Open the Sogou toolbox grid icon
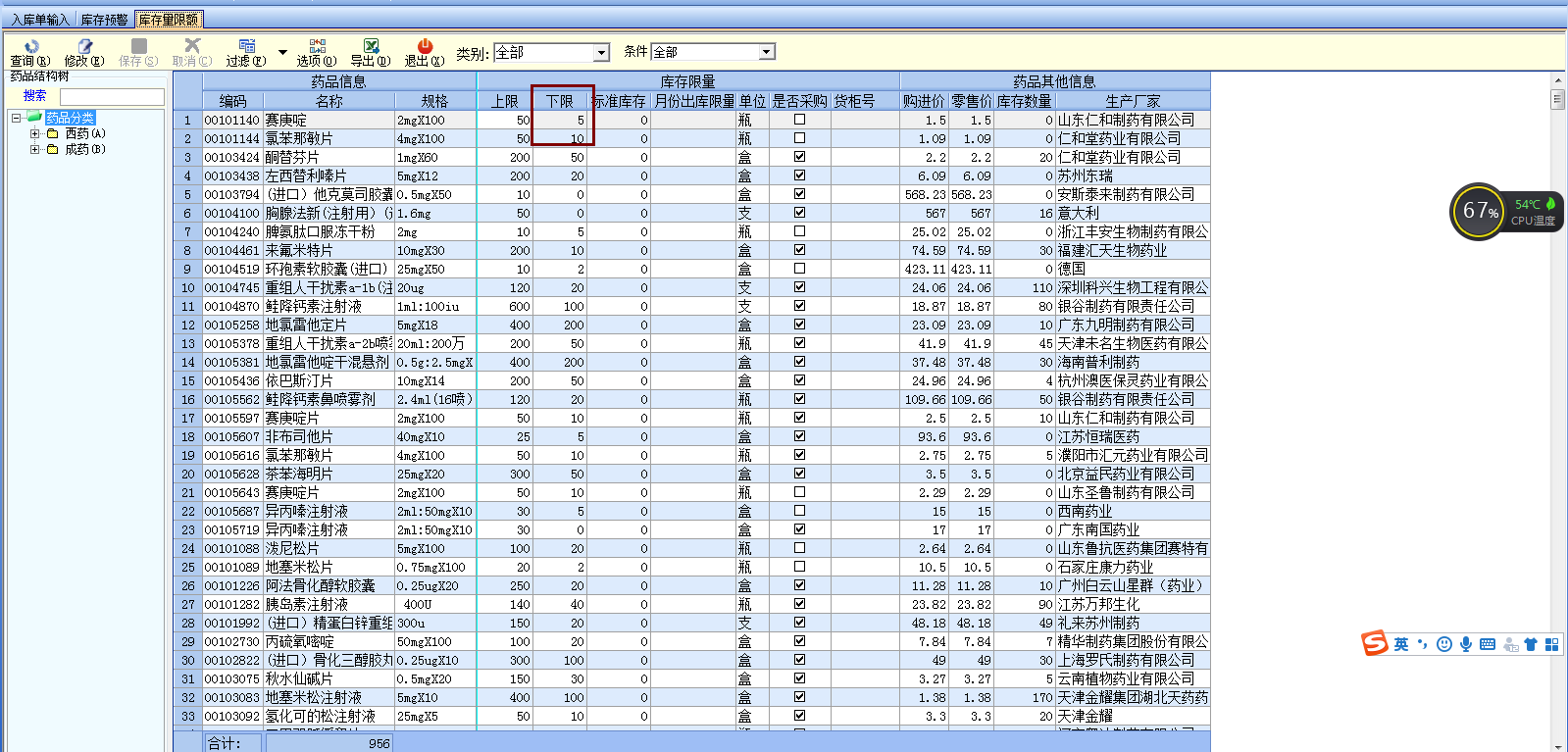This screenshot has width=1568, height=752. click(1551, 644)
